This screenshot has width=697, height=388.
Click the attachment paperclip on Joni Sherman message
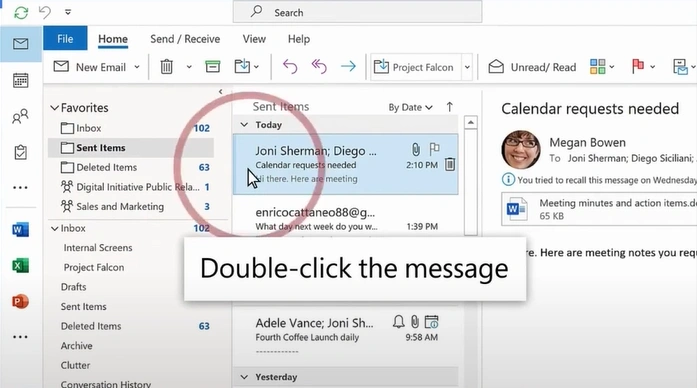(416, 149)
